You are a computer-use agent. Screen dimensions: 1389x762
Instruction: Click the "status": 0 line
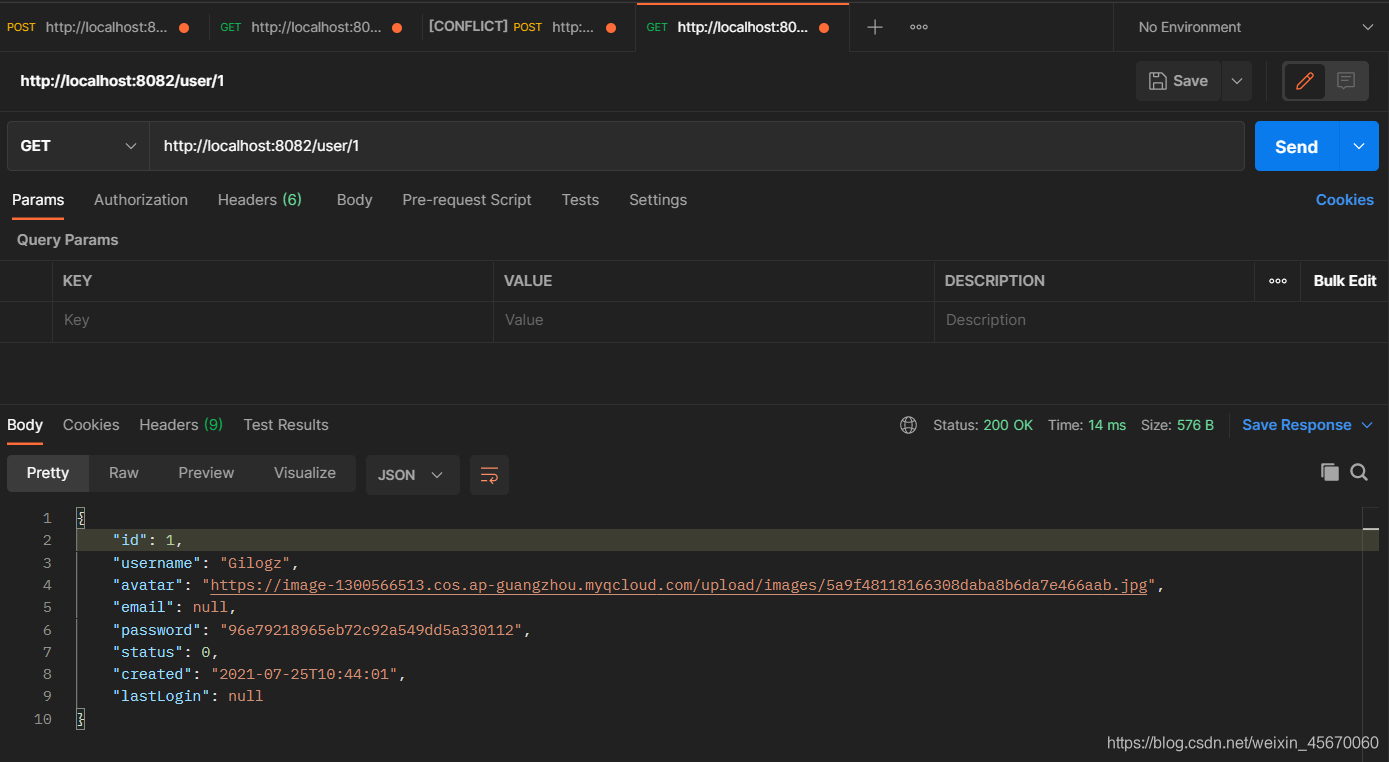tap(165, 652)
